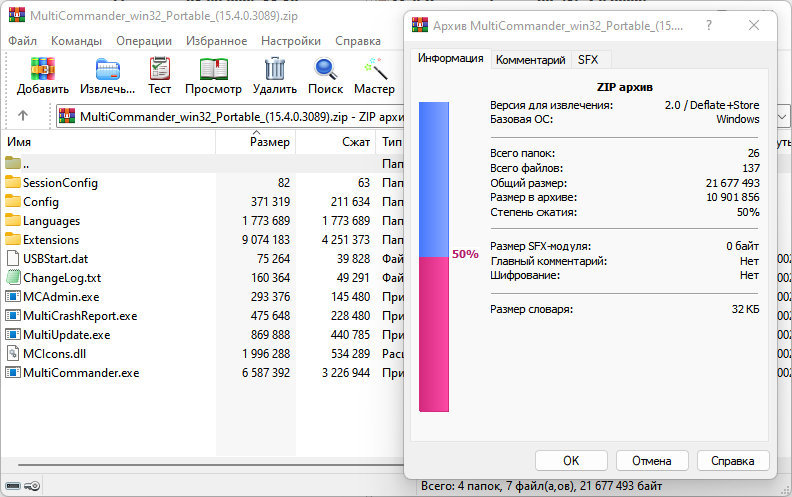Confirm dialog with OK button
The height and width of the screenshot is (497, 792).
tap(571, 461)
